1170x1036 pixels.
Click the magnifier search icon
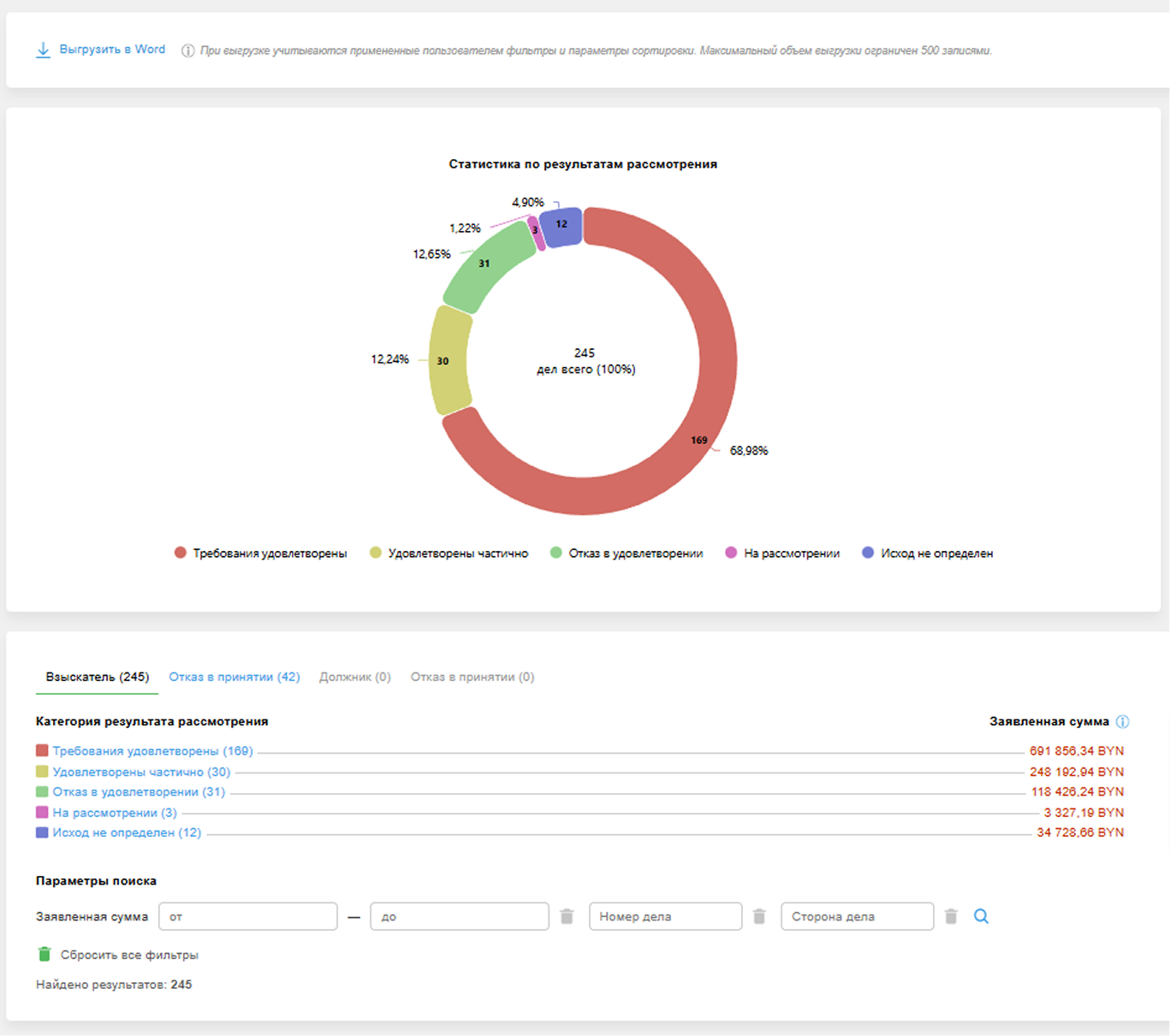[x=981, y=916]
